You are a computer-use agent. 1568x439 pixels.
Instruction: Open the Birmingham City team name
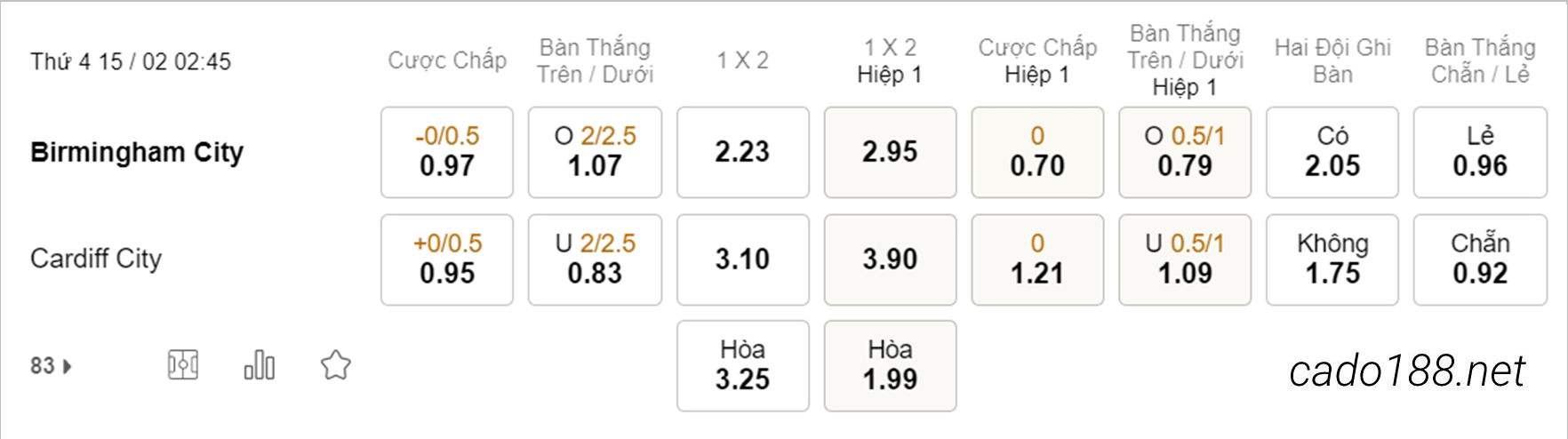[137, 152]
